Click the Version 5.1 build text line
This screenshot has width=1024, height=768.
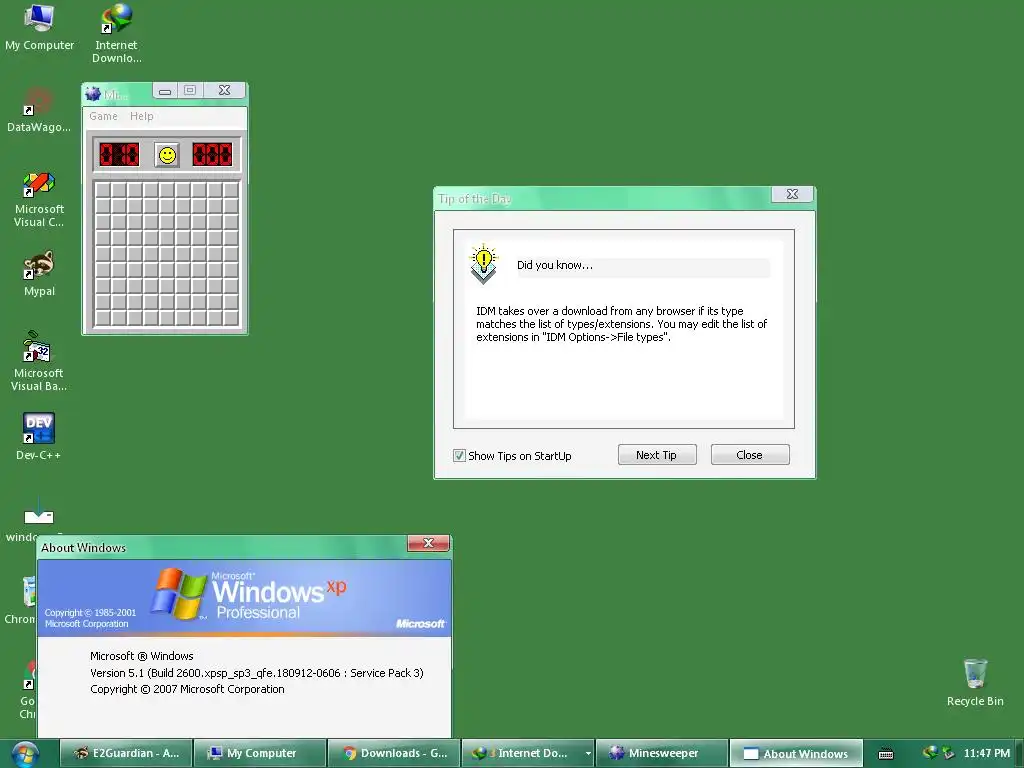(x=257, y=673)
